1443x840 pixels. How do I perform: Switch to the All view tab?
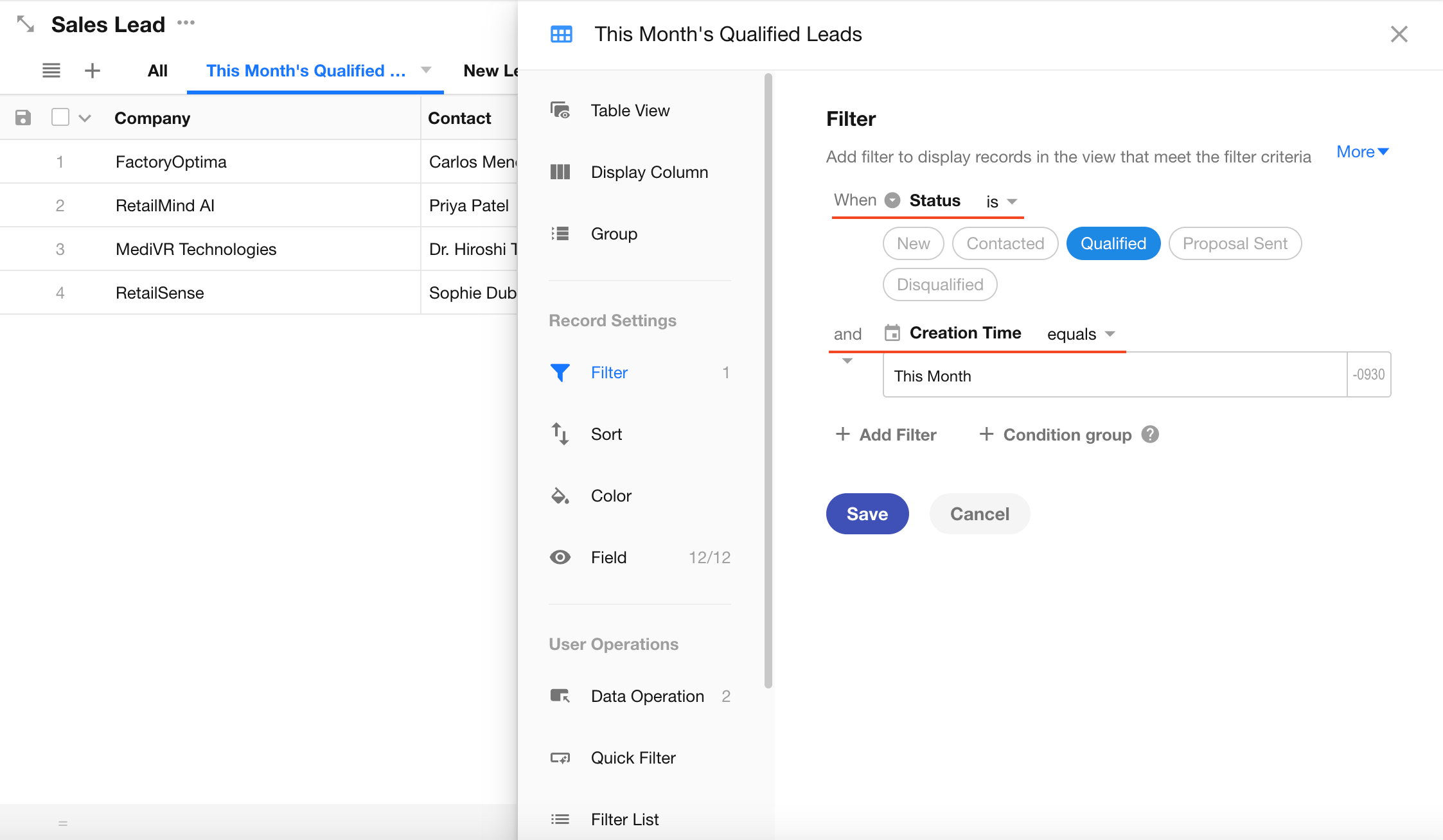pyautogui.click(x=157, y=71)
